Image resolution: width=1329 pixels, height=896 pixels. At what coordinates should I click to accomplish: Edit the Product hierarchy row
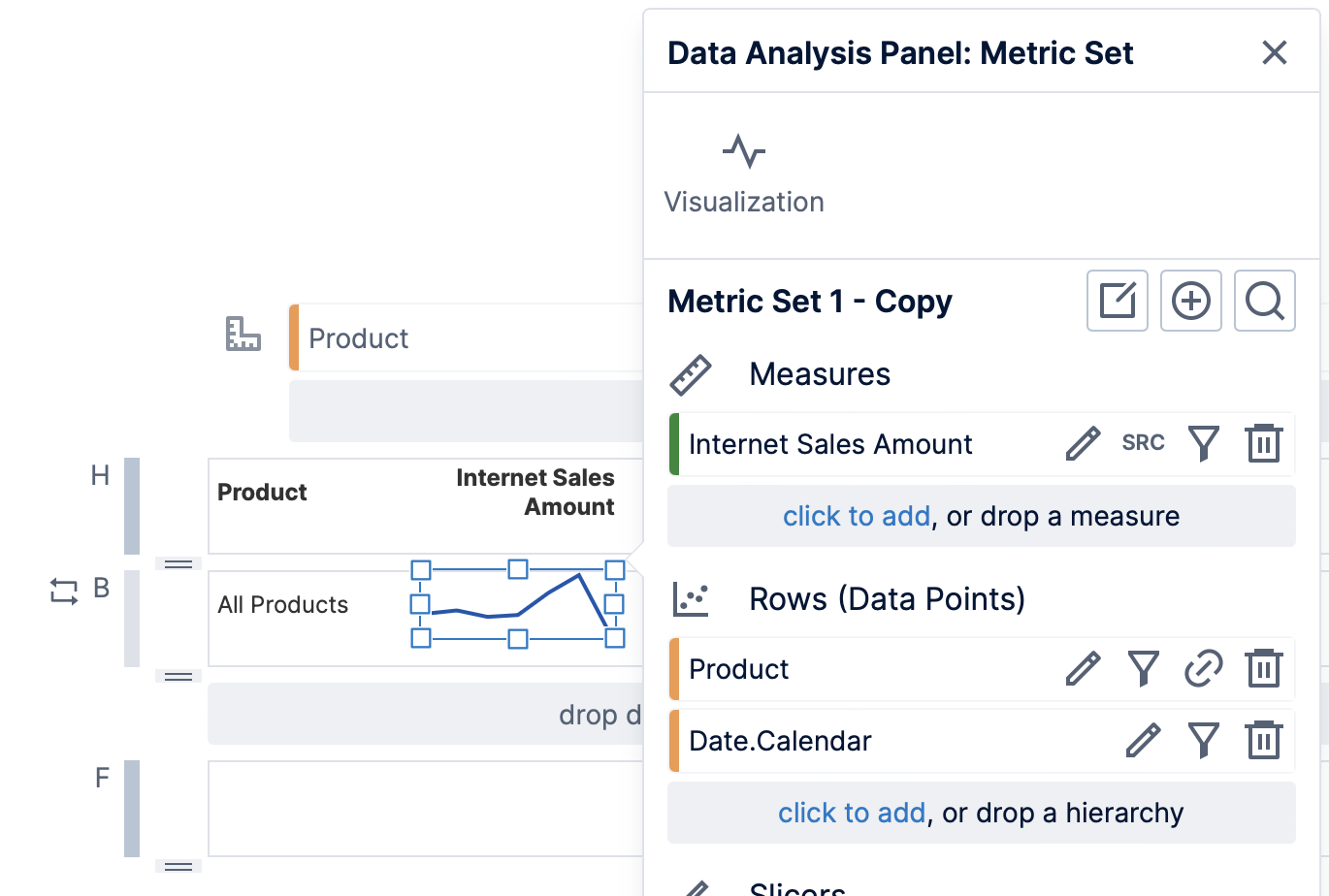[x=1083, y=669]
